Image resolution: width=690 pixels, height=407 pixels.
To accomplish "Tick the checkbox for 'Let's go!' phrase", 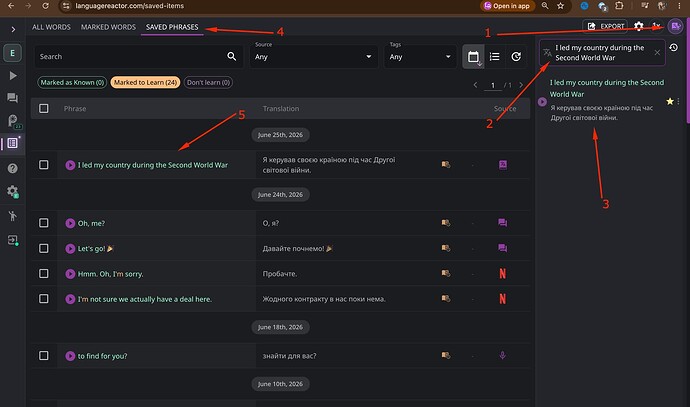I will pyautogui.click(x=44, y=248).
